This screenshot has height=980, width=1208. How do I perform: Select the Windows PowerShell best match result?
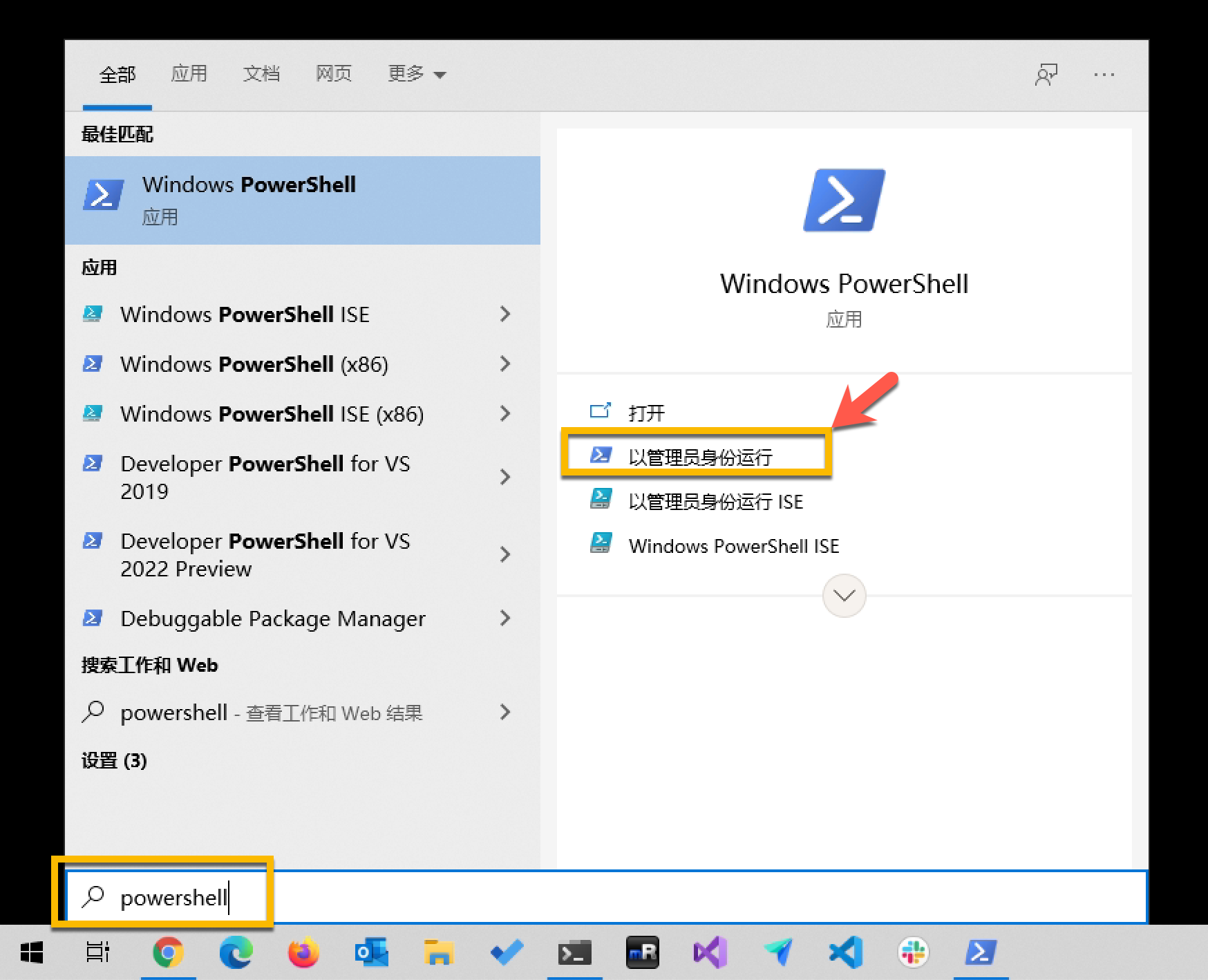tap(303, 200)
